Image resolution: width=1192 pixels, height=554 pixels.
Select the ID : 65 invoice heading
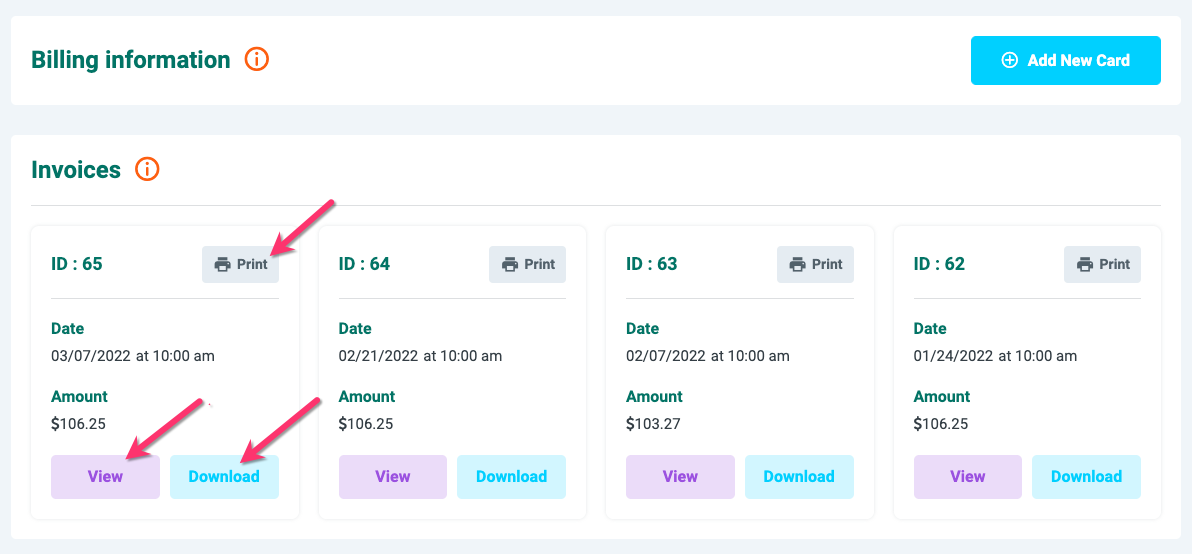[x=77, y=264]
